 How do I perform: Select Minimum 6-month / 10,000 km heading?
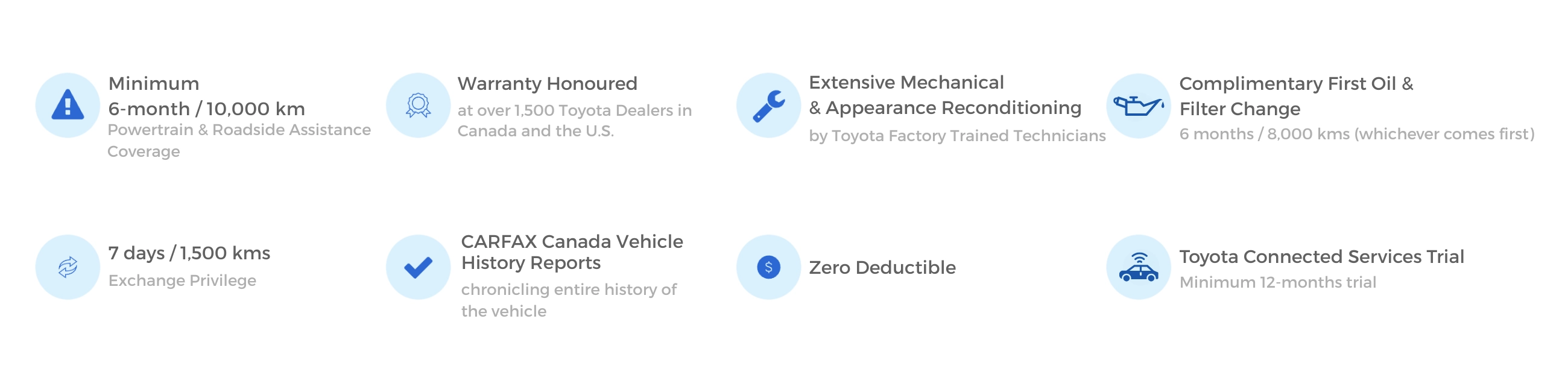pyautogui.click(x=207, y=96)
